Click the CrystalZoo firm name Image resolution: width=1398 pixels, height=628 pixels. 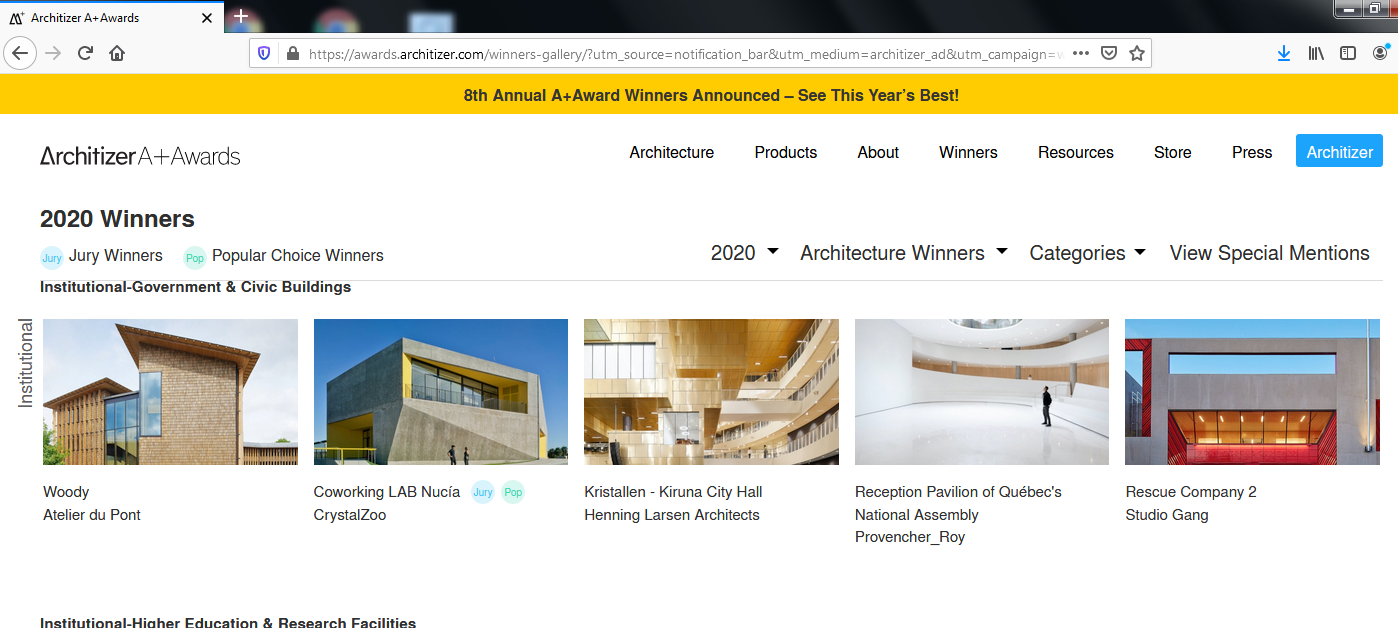click(350, 515)
